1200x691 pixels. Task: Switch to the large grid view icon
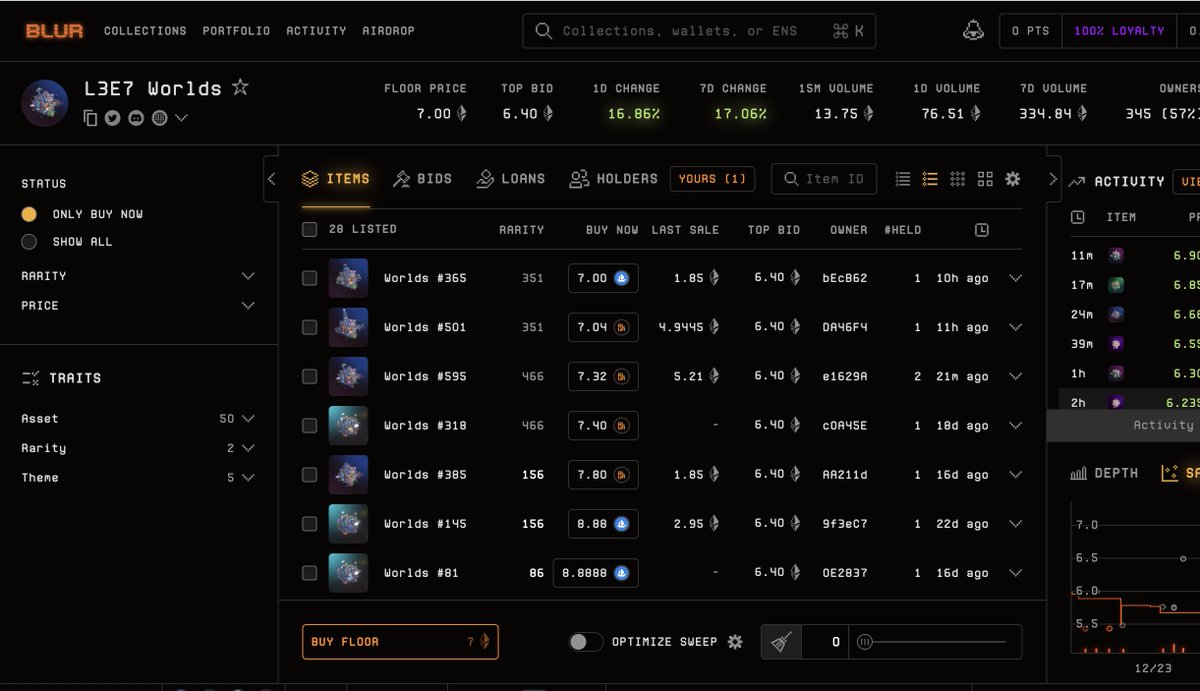(985, 179)
